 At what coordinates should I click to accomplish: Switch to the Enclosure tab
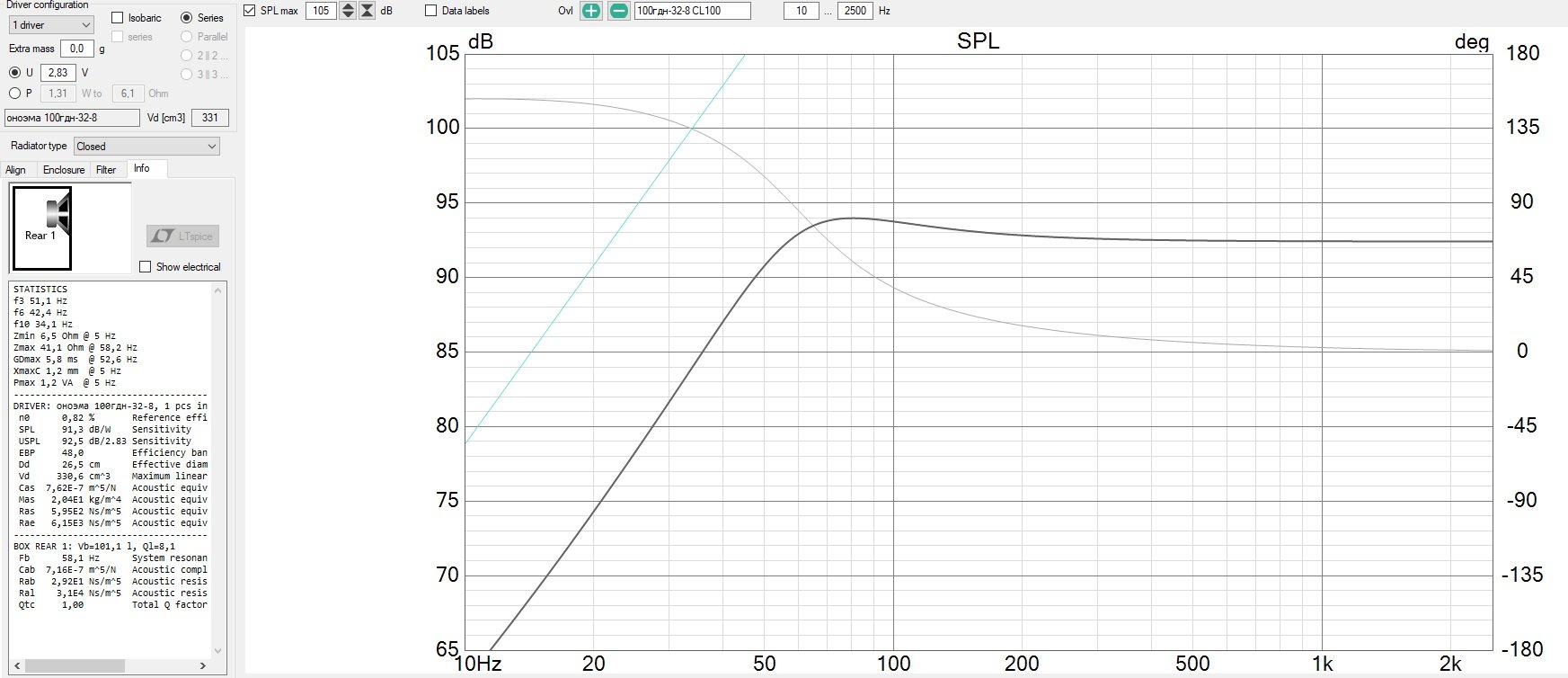click(64, 170)
